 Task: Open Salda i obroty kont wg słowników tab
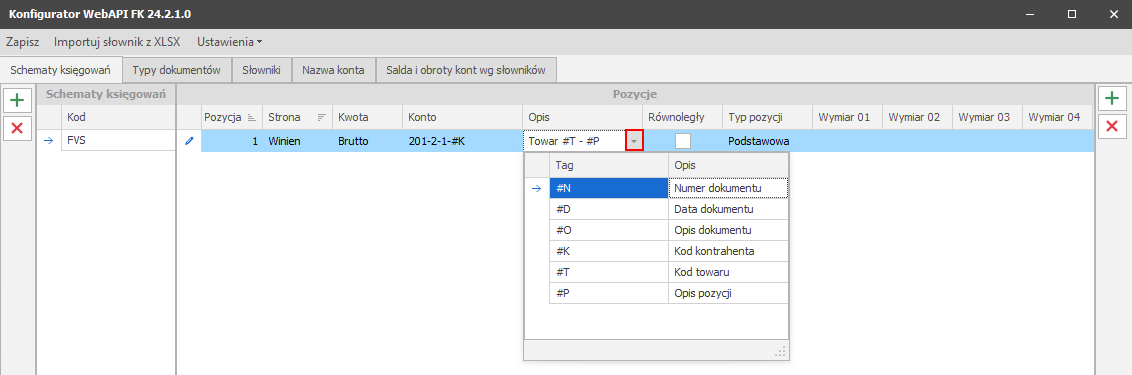point(466,70)
